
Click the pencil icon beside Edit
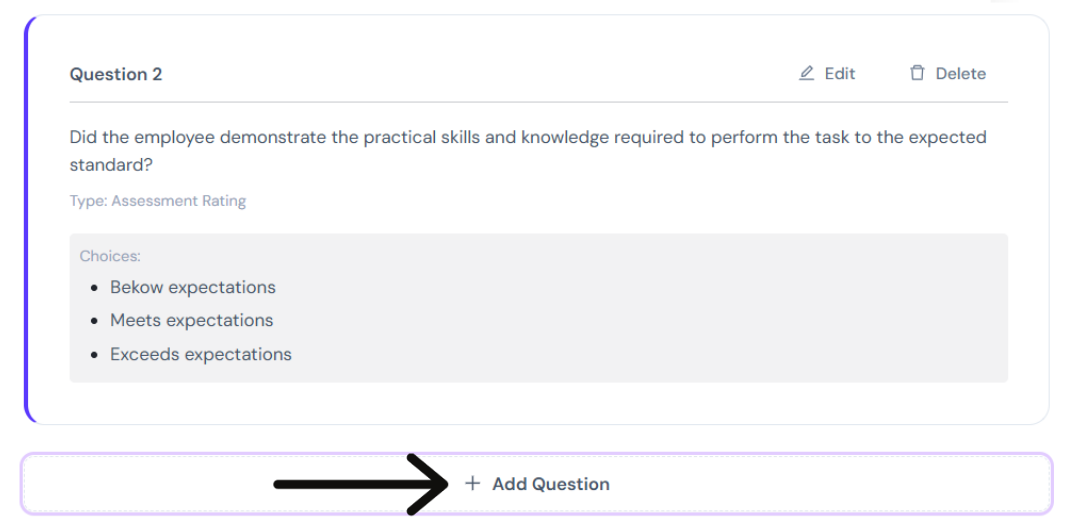(x=806, y=73)
